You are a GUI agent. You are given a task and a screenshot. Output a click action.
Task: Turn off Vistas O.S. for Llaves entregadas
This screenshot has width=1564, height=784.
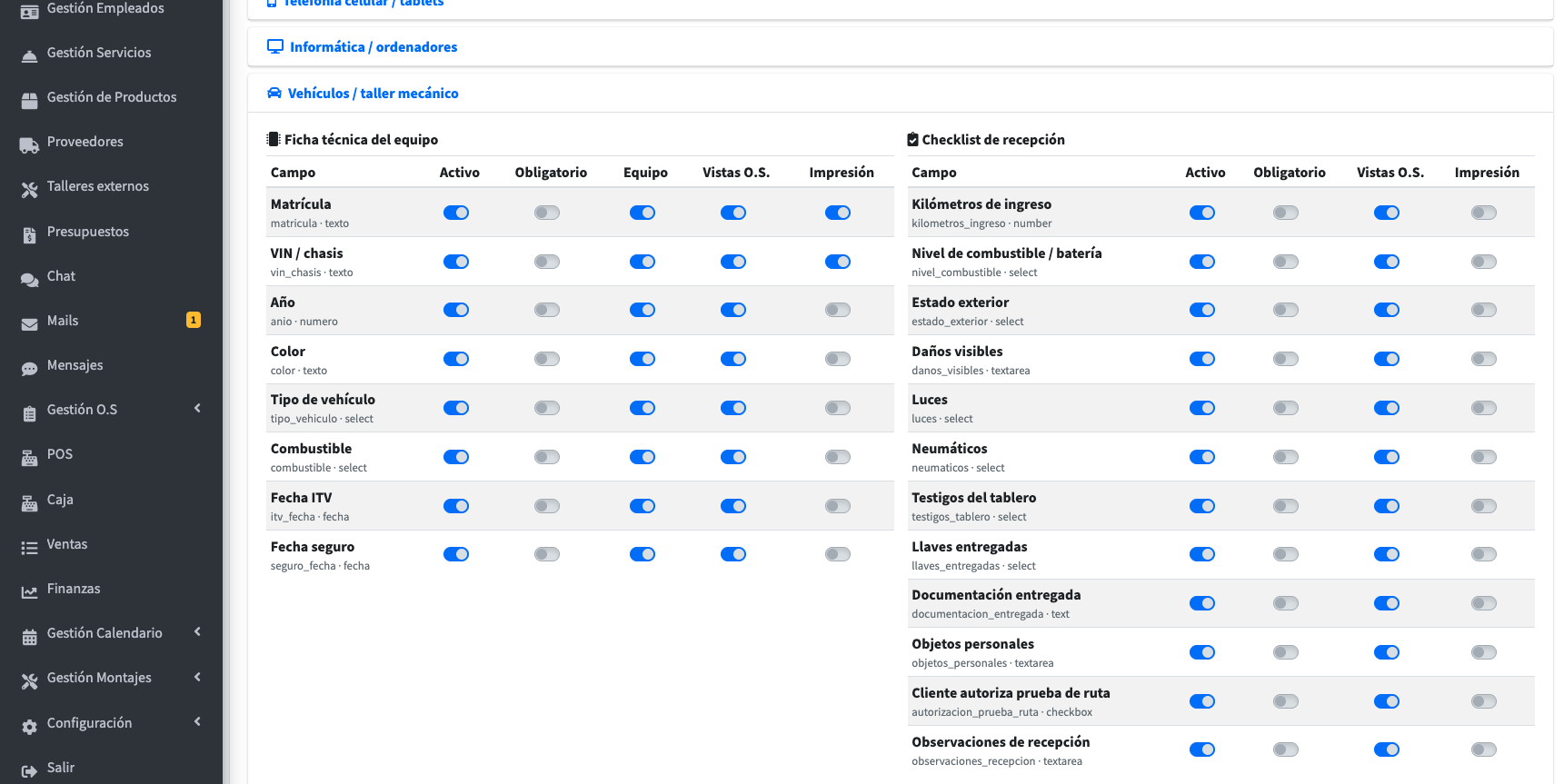(1387, 554)
